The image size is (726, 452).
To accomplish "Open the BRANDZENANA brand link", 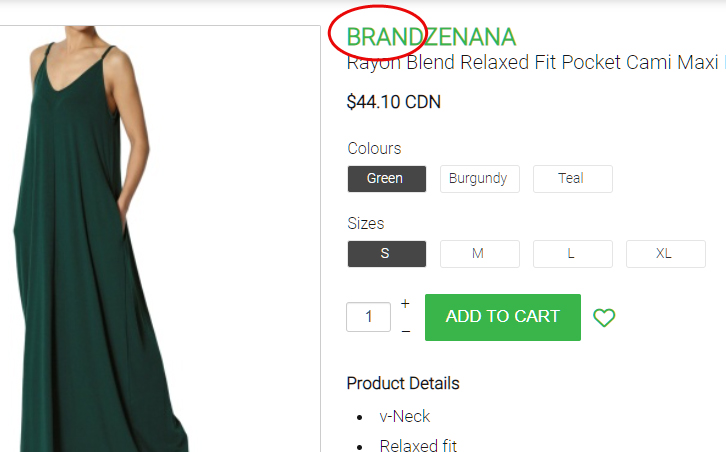I will point(431,37).
